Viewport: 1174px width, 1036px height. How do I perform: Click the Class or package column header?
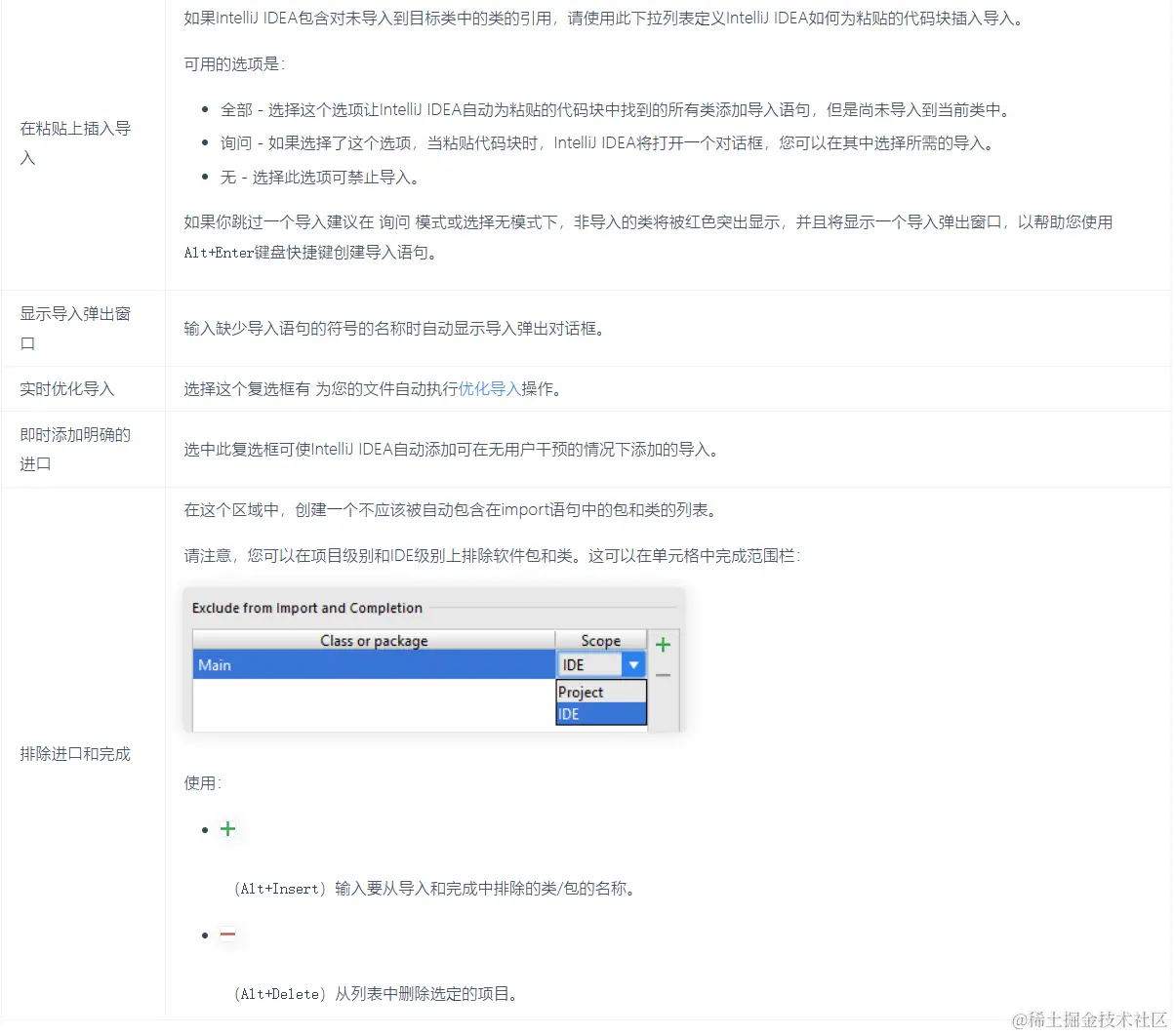coord(374,641)
